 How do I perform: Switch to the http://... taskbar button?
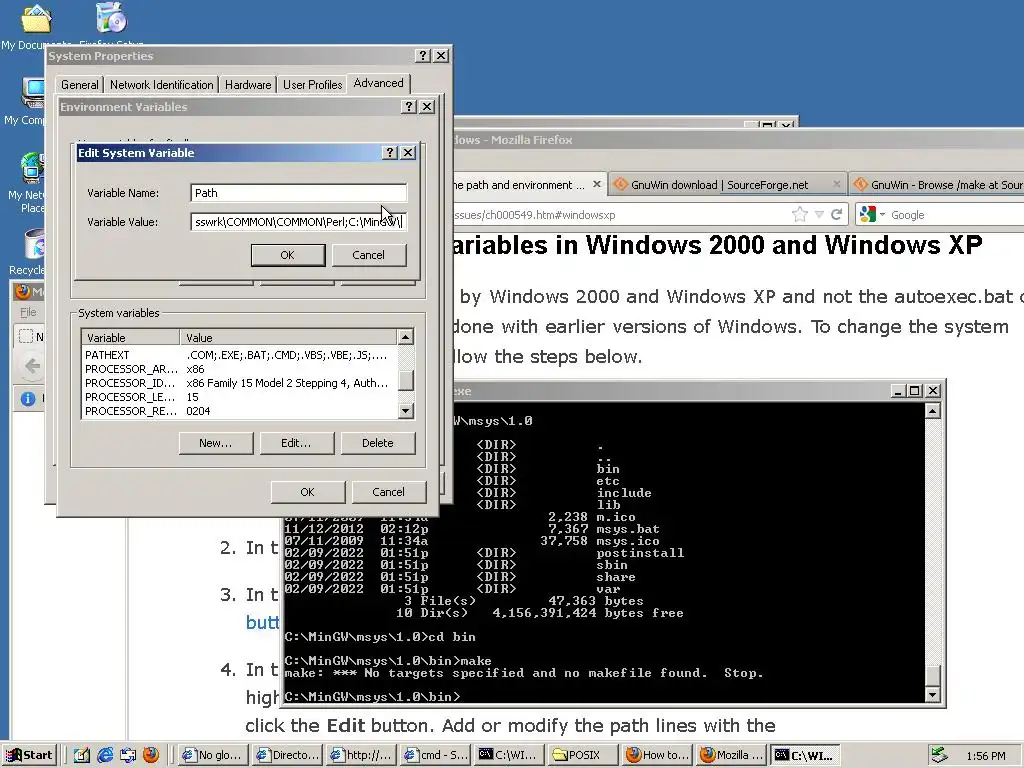361,755
